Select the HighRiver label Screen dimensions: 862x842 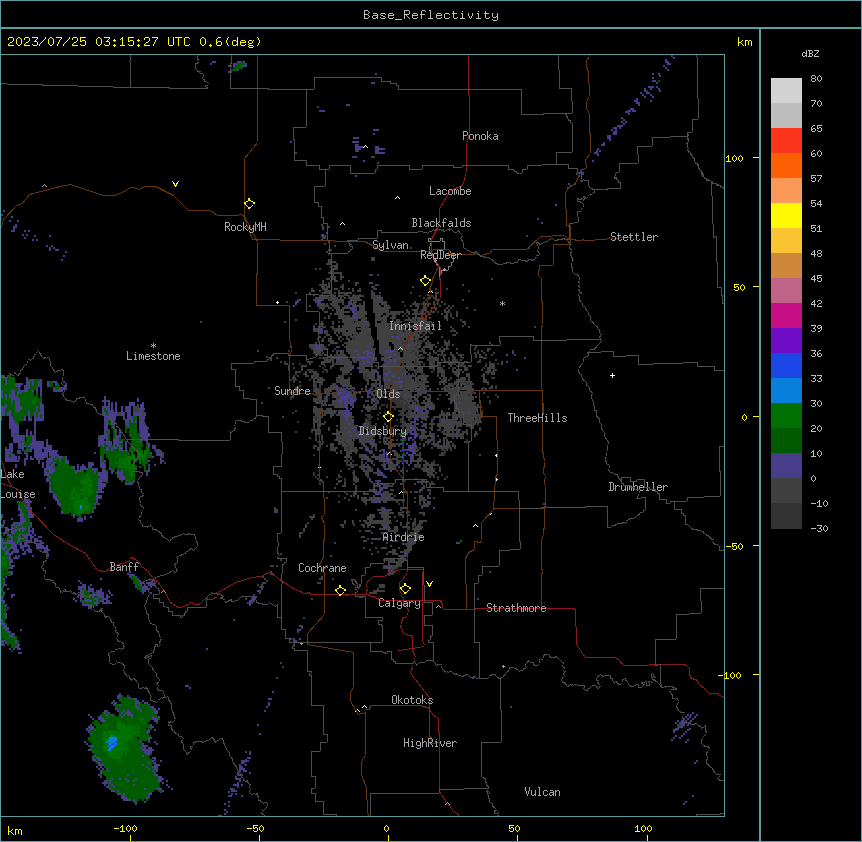pos(430,743)
